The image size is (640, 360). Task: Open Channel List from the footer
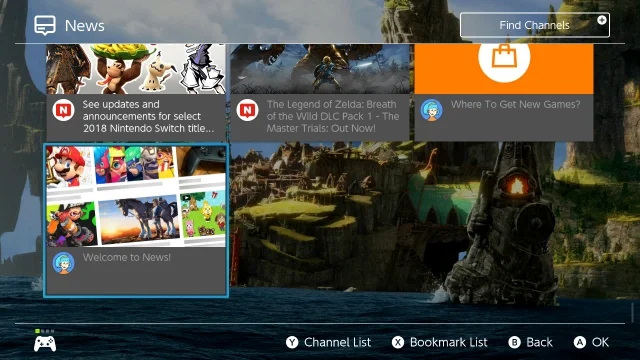click(337, 342)
